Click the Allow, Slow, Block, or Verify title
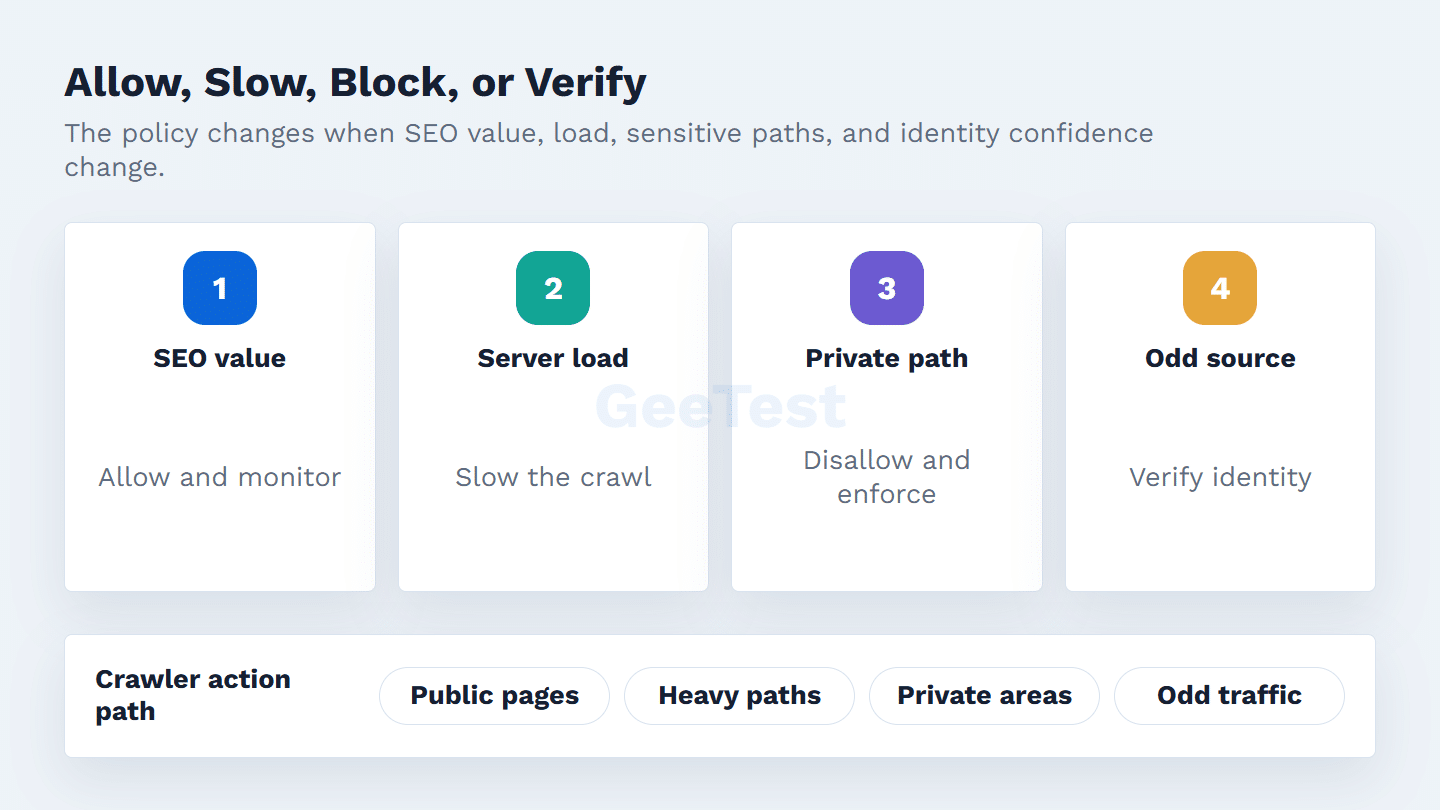Viewport: 1440px width, 810px height. pyautogui.click(x=355, y=83)
